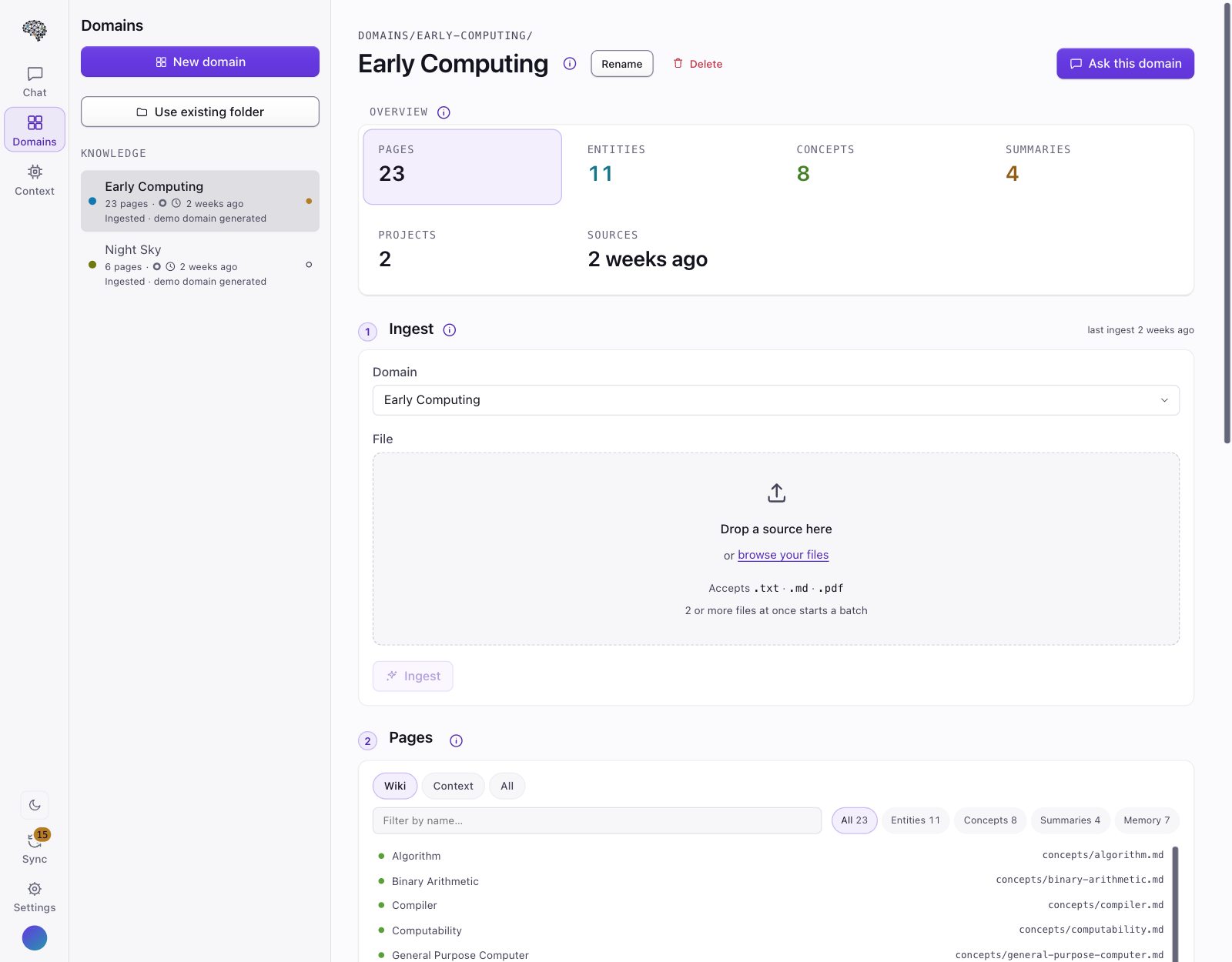Image resolution: width=1232 pixels, height=962 pixels.
Task: Open the Domain dropdown Early Computing
Action: [x=776, y=400]
